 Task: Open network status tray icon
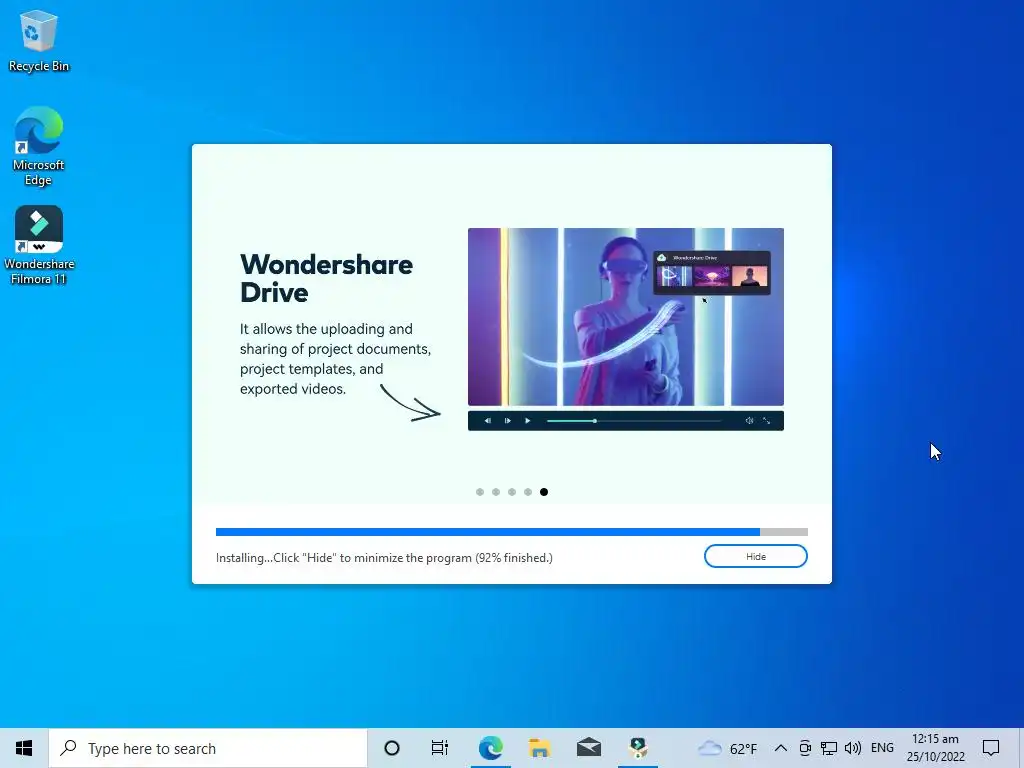tap(829, 748)
